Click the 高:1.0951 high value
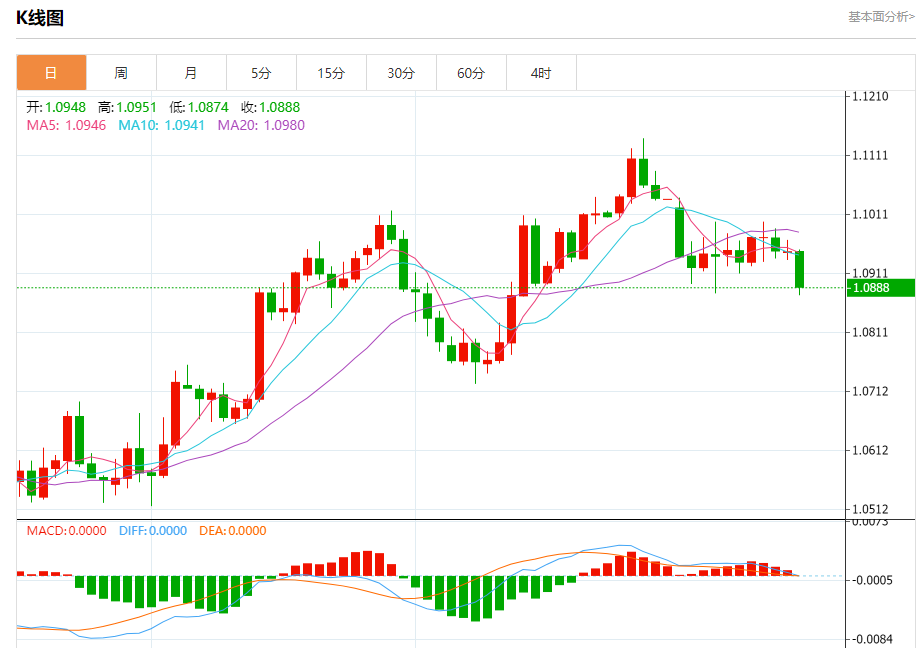Viewport: 923px width, 648px height. point(128,107)
